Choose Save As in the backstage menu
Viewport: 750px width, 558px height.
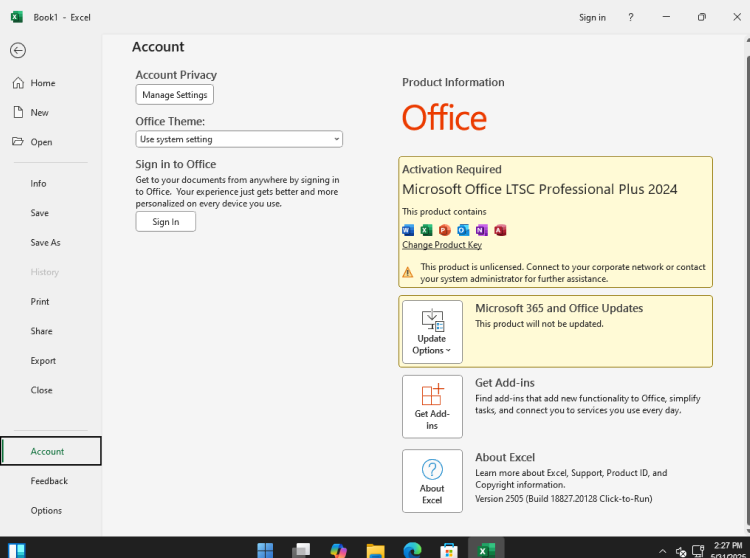coord(51,242)
